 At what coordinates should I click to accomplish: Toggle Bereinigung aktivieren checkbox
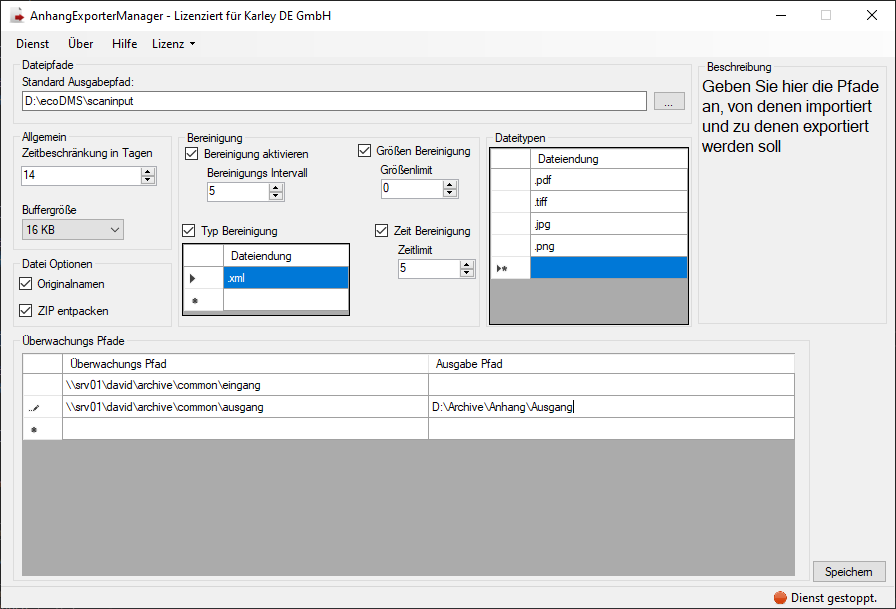pyautogui.click(x=192, y=154)
